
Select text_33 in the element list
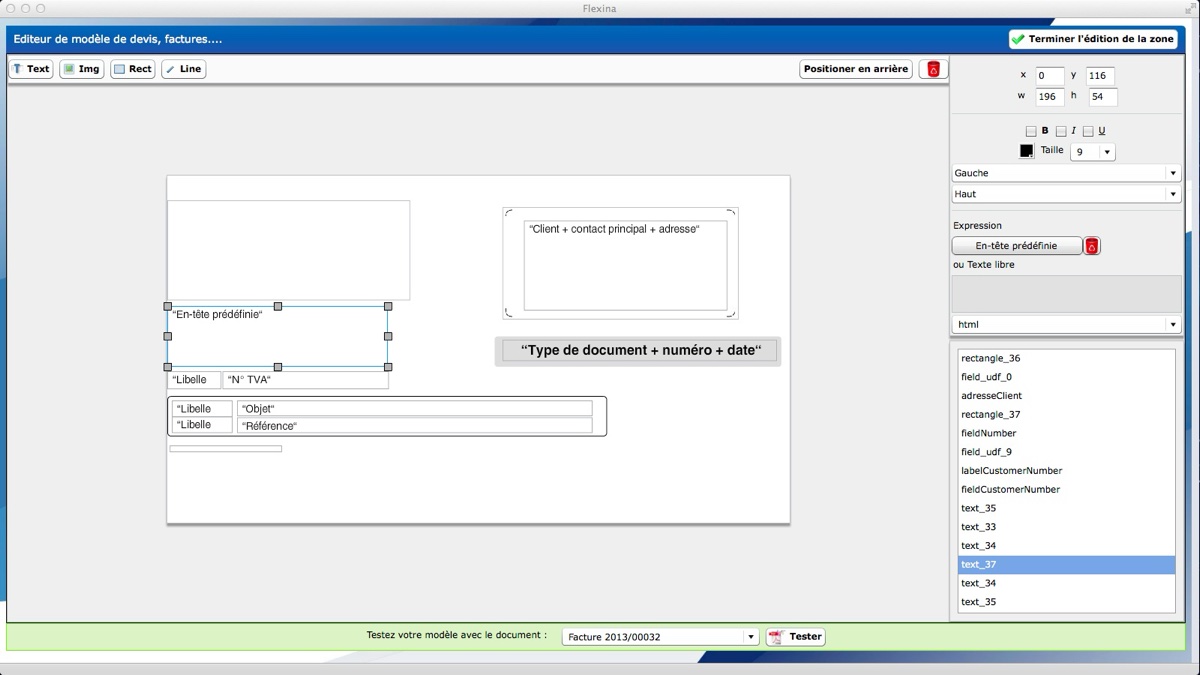pos(1066,527)
